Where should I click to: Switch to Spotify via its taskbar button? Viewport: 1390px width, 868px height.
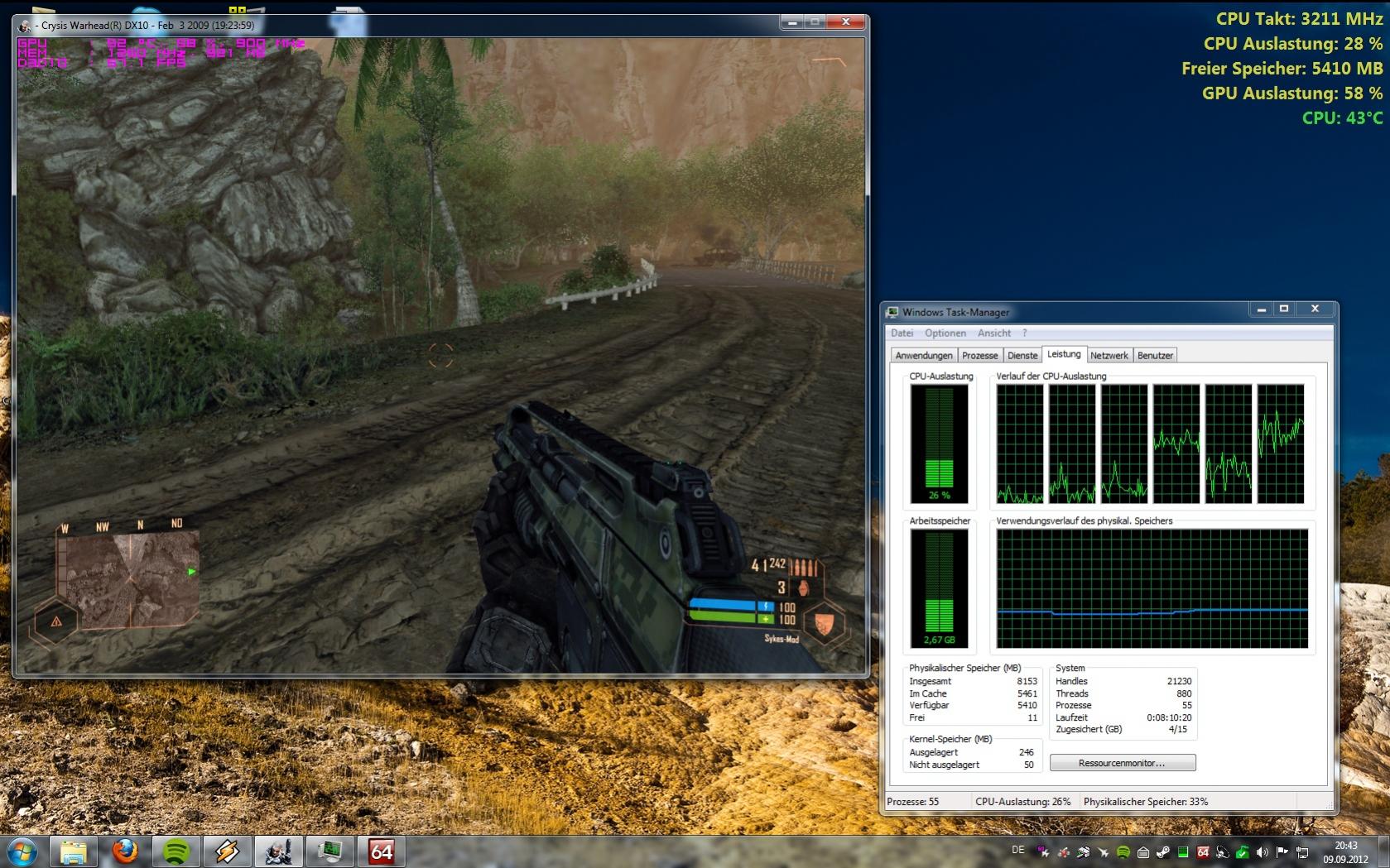click(x=176, y=851)
